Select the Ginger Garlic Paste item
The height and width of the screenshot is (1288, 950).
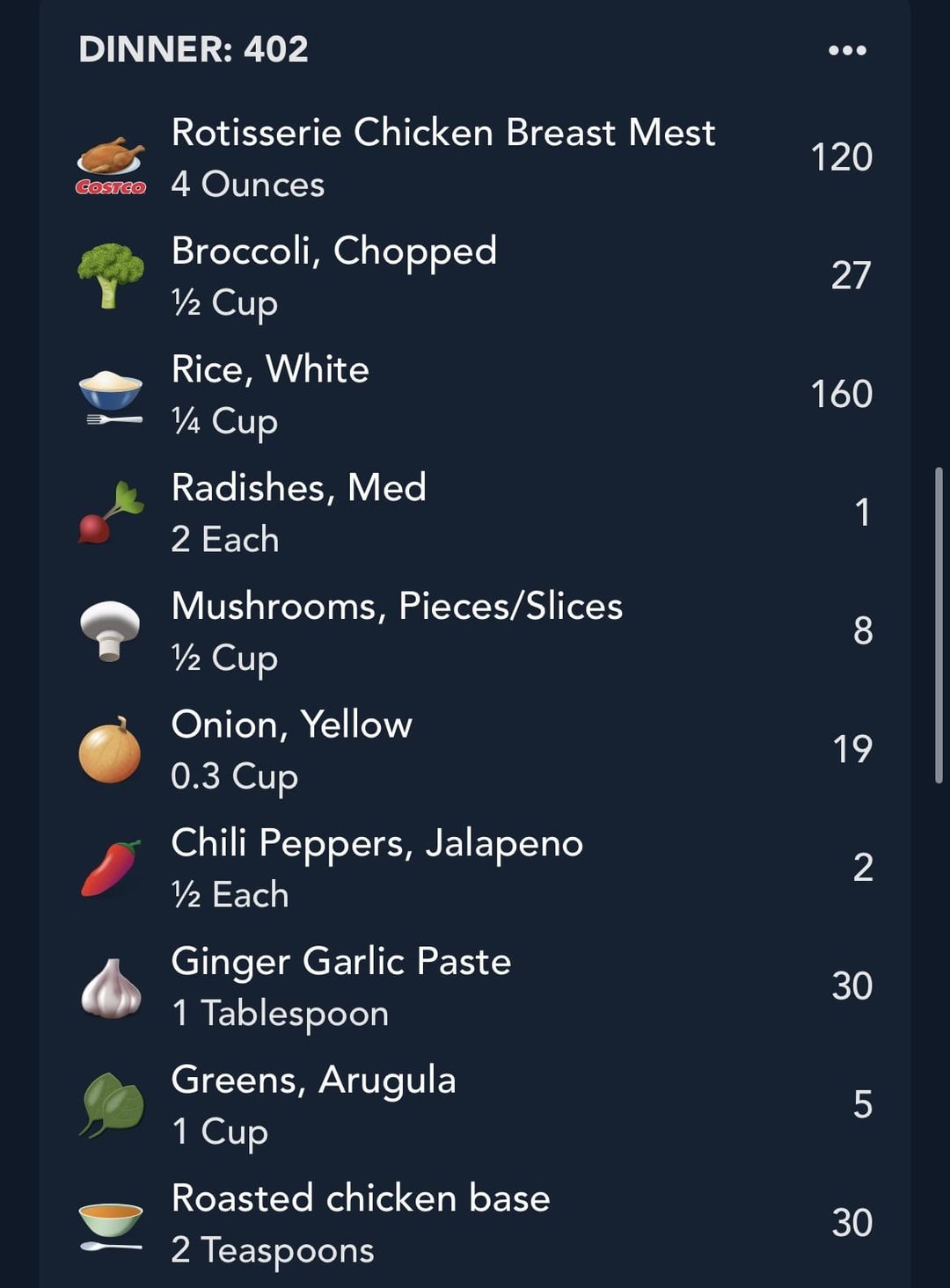point(475,986)
